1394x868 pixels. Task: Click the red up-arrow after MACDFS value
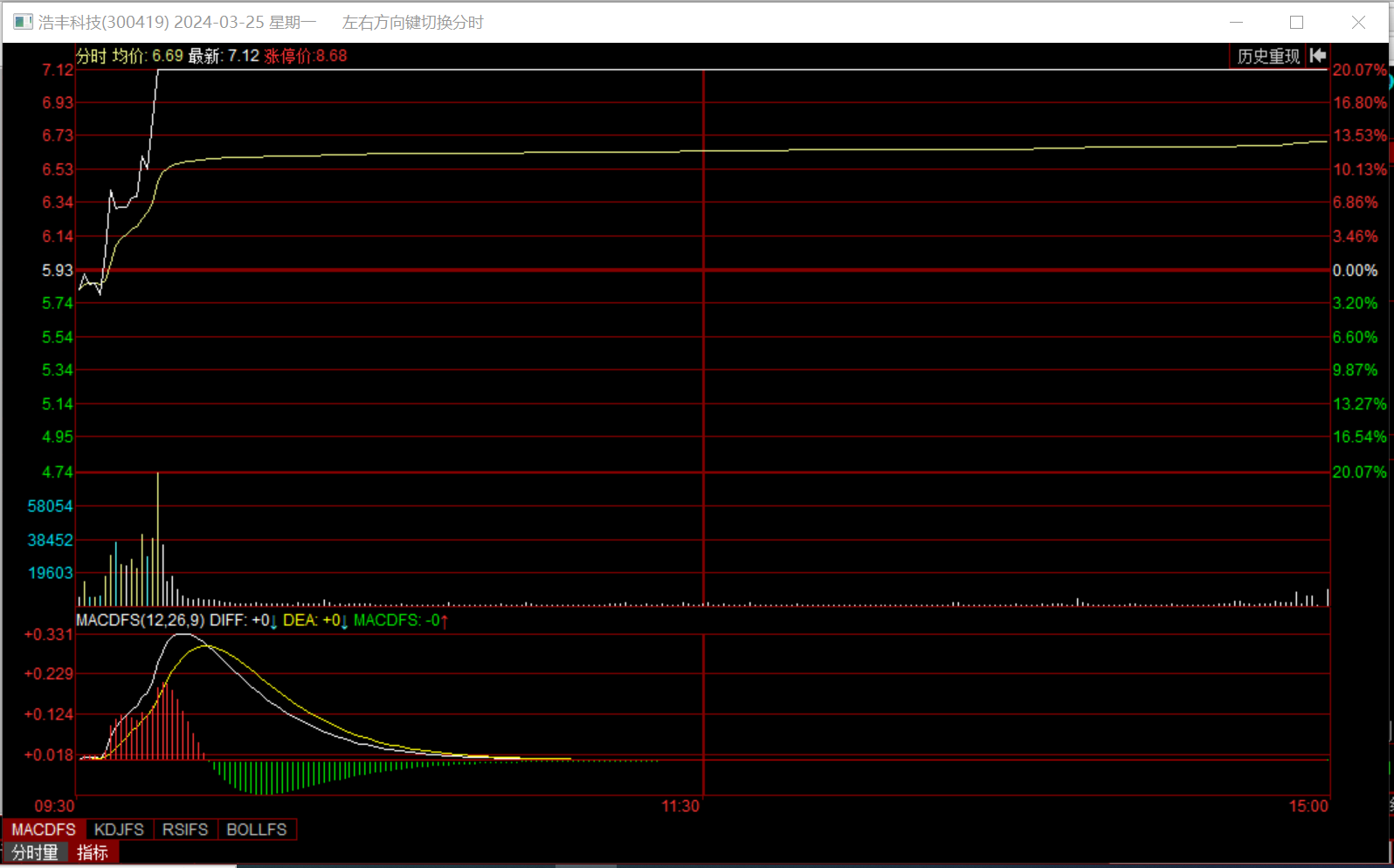tap(445, 621)
